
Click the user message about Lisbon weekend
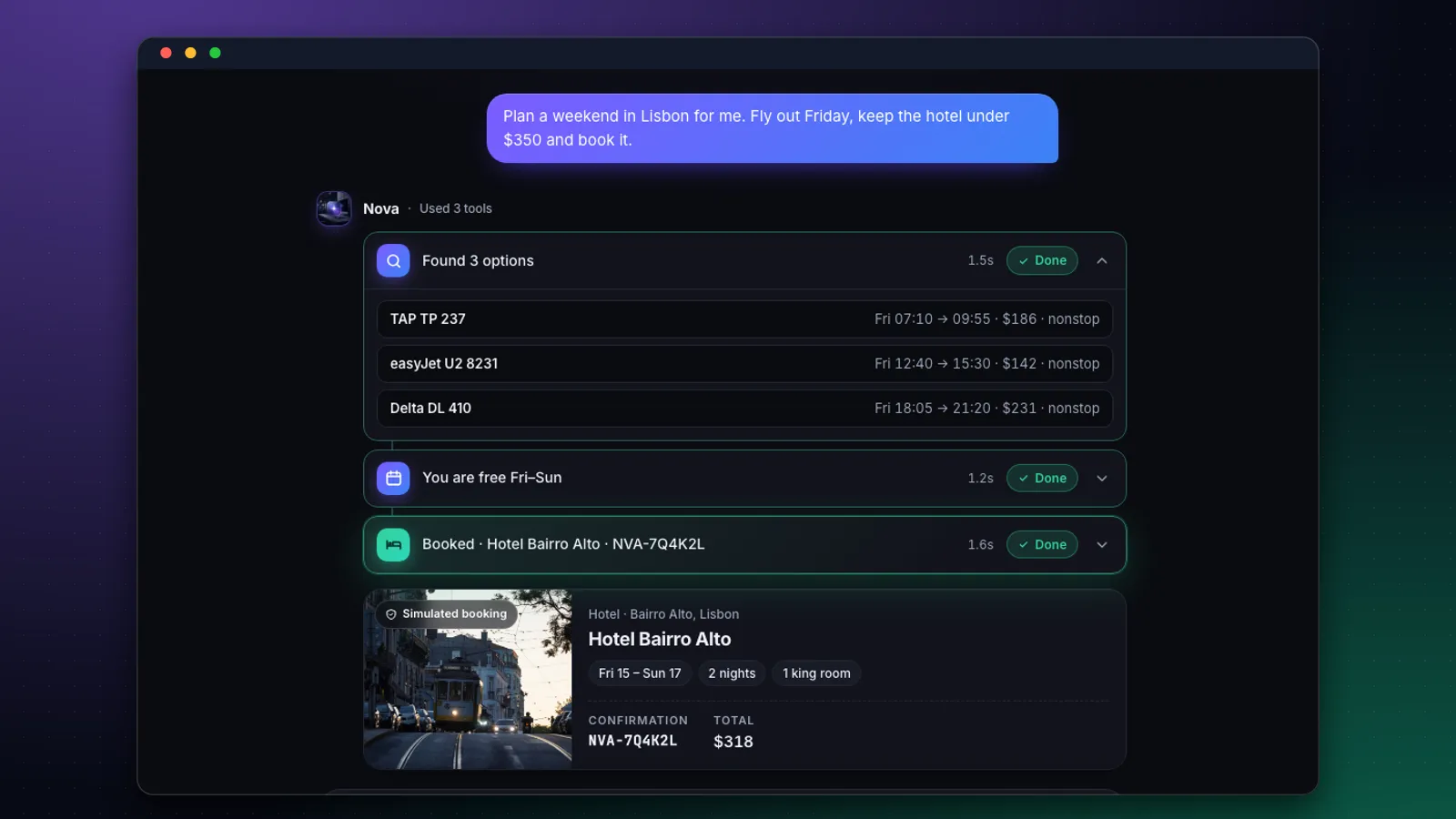[x=773, y=128]
